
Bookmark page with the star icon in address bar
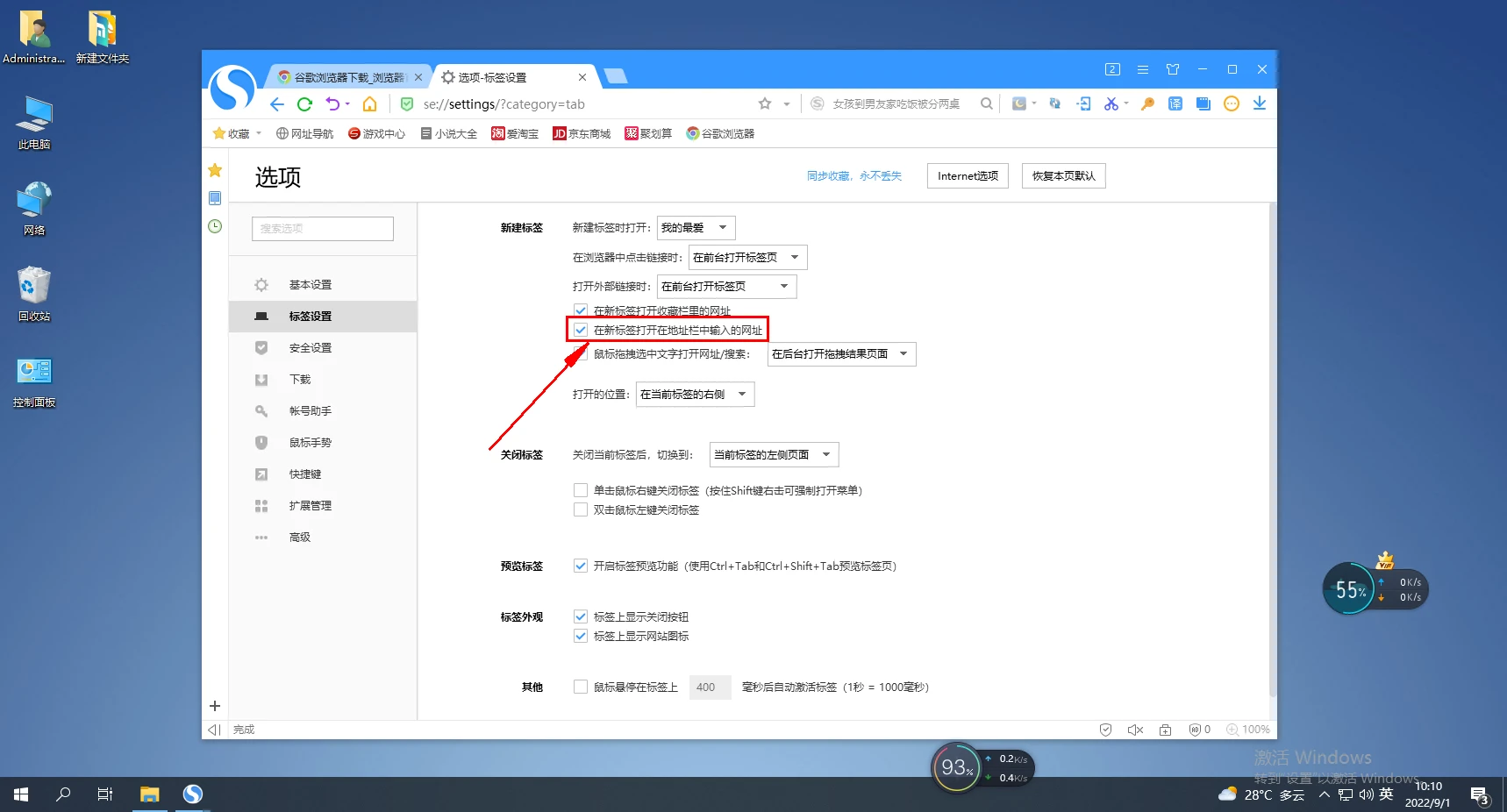(765, 103)
